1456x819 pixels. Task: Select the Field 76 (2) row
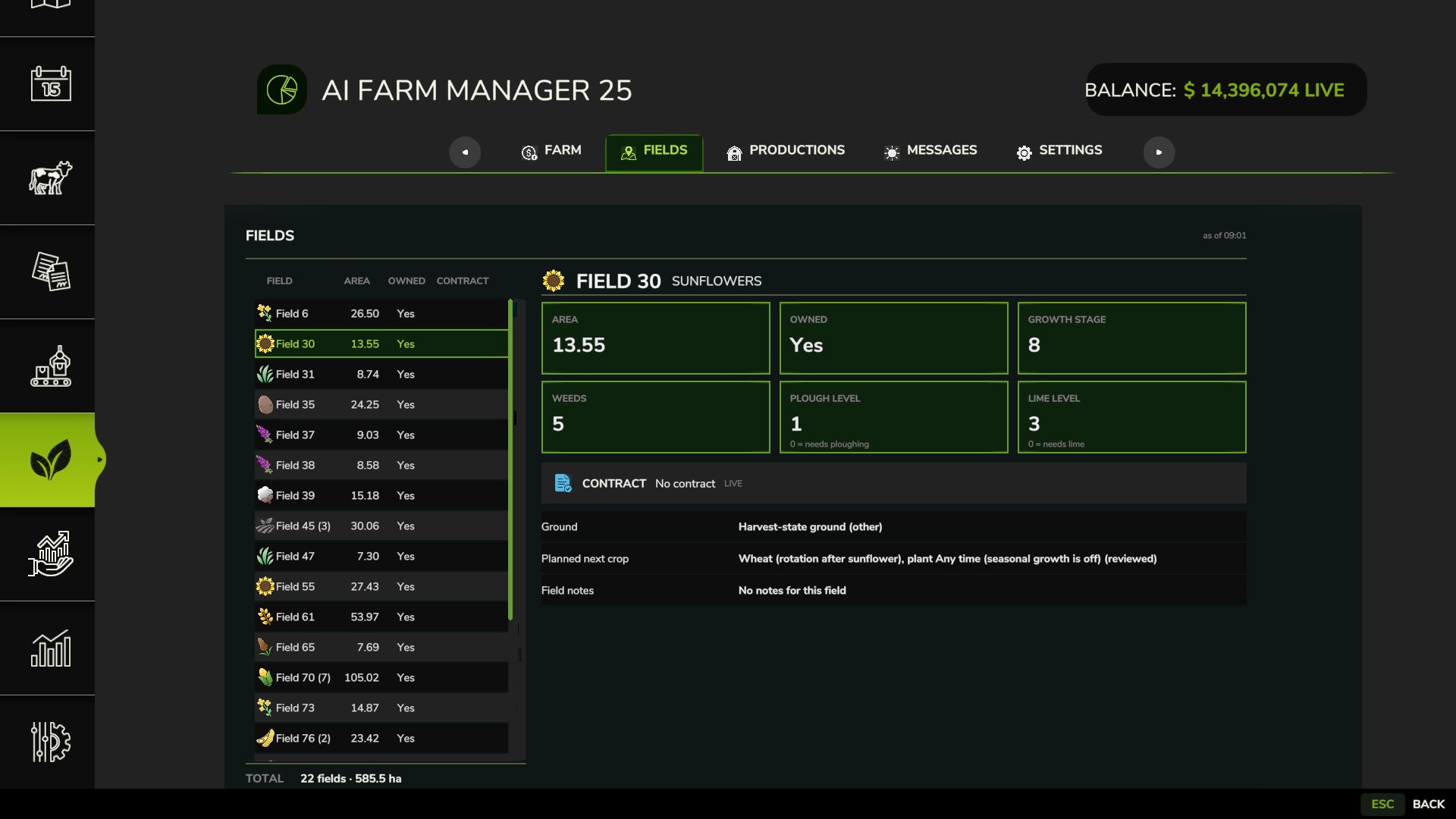click(x=381, y=738)
